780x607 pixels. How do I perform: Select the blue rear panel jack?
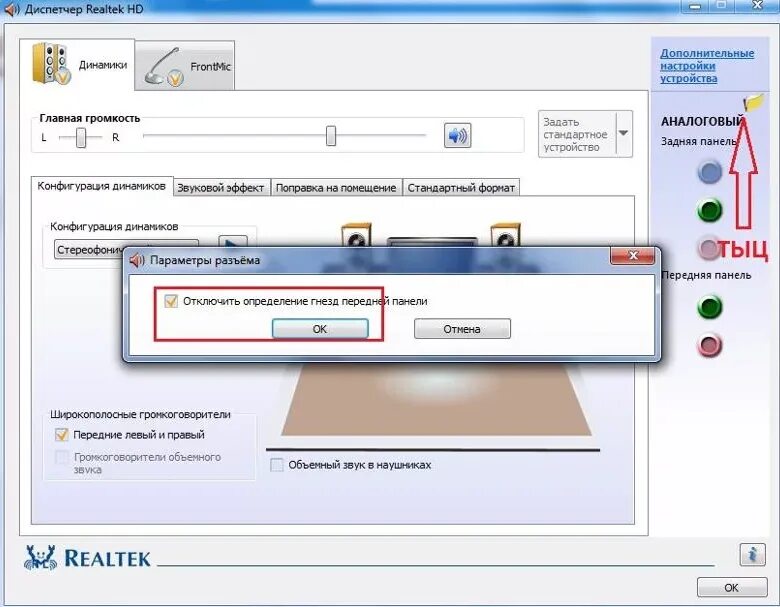click(x=709, y=172)
